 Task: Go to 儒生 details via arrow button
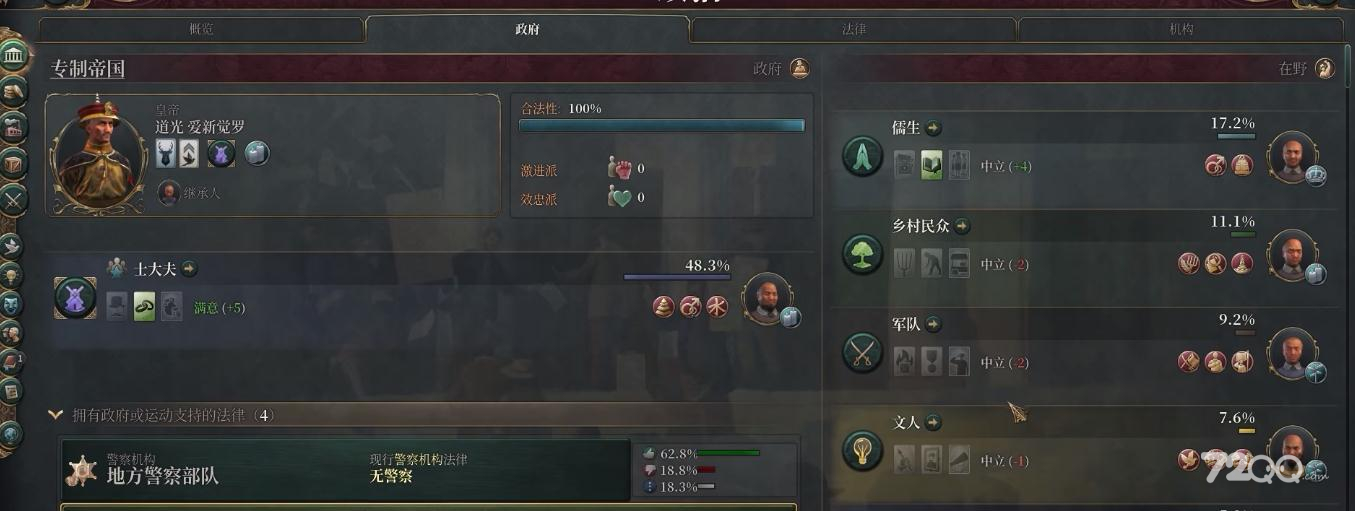click(933, 128)
